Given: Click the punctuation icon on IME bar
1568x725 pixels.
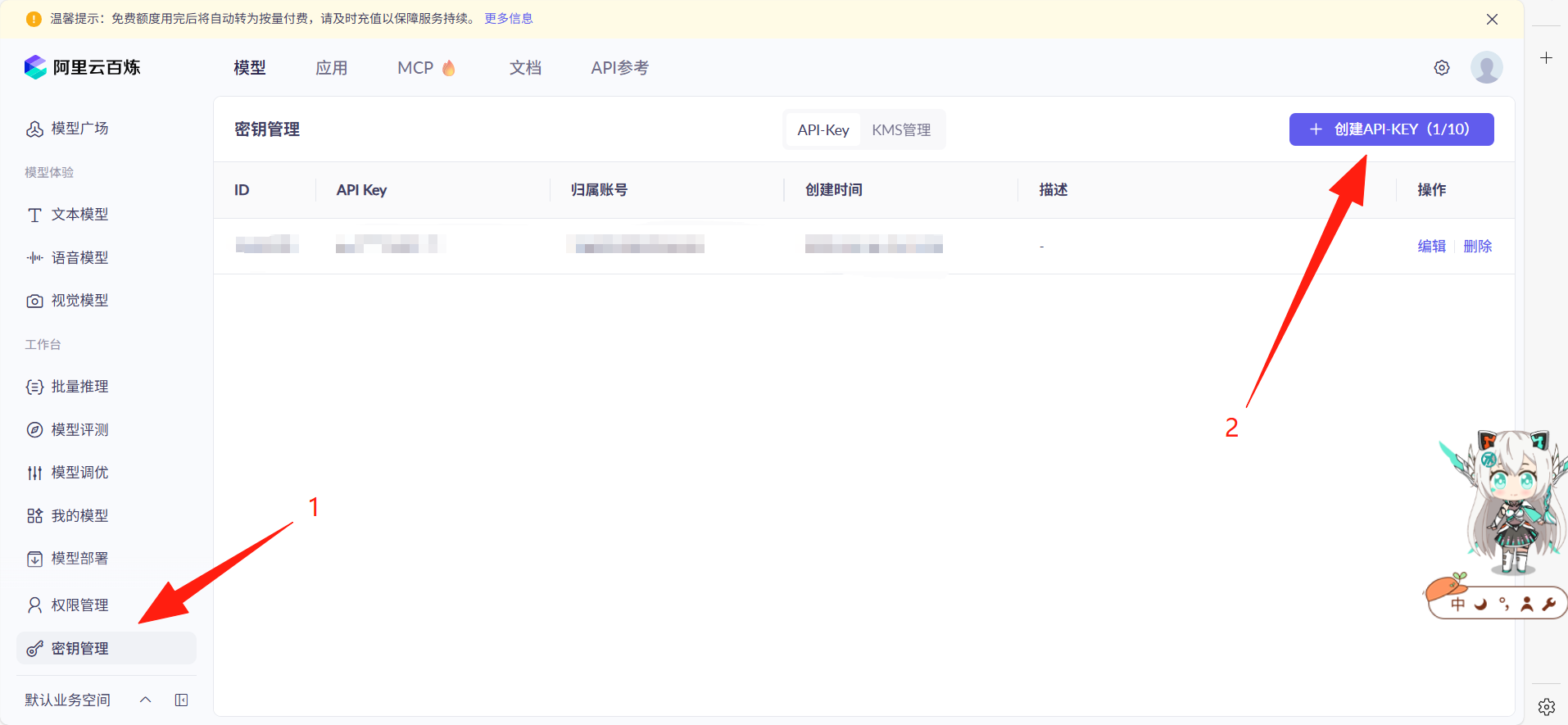Looking at the screenshot, I should [1504, 605].
